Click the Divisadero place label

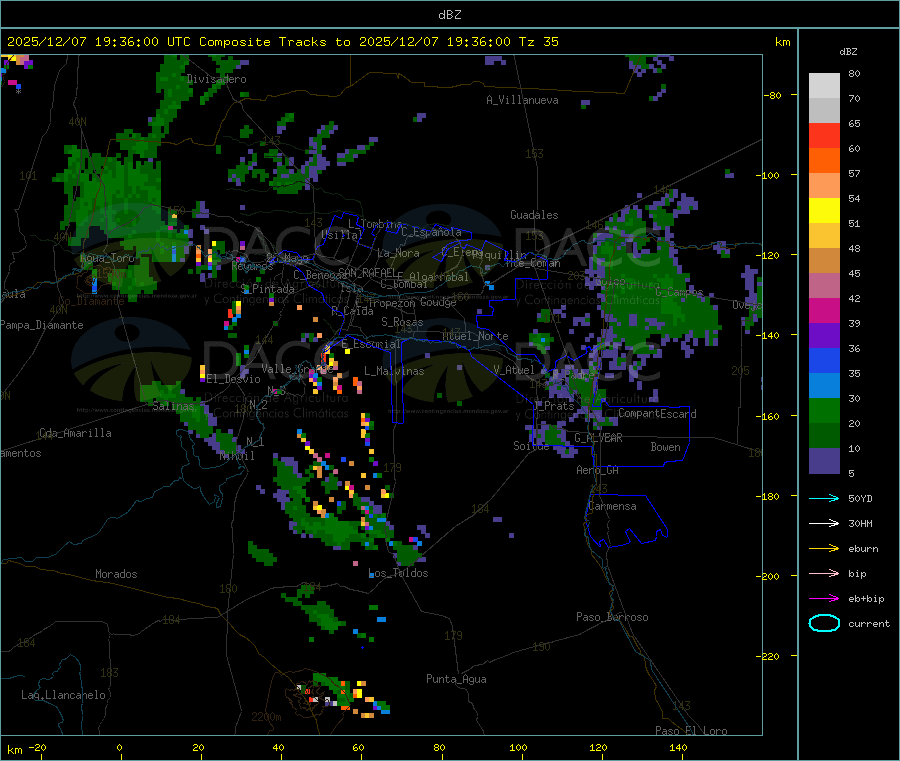click(216, 79)
